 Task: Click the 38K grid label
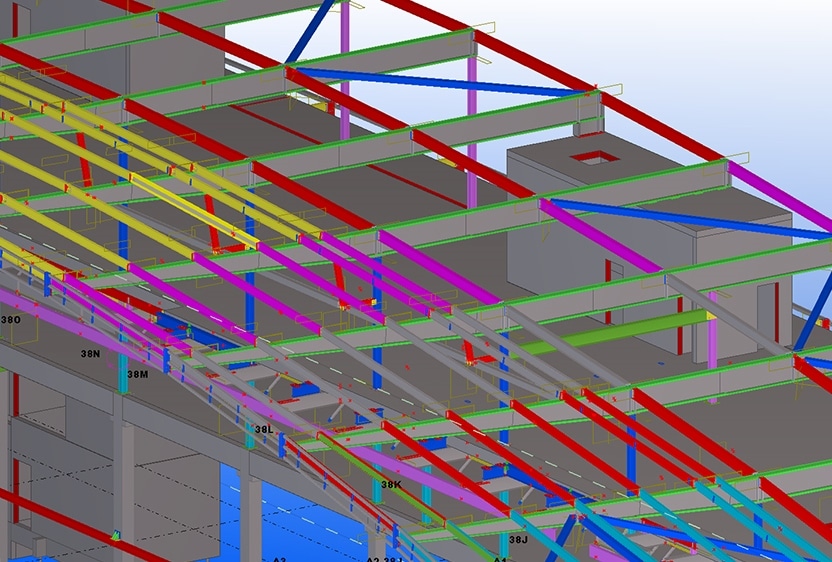tap(390, 485)
